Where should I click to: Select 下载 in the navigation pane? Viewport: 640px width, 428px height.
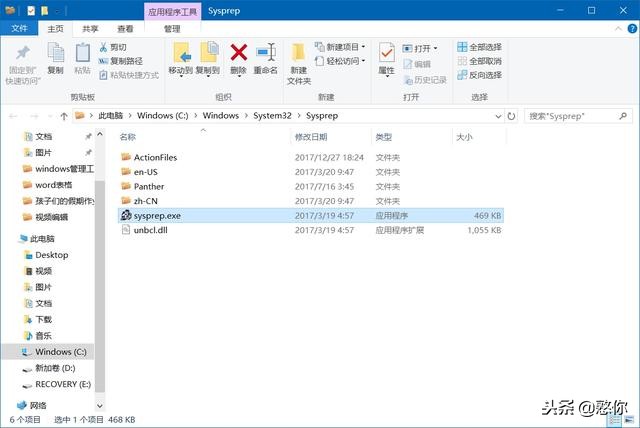click(43, 319)
